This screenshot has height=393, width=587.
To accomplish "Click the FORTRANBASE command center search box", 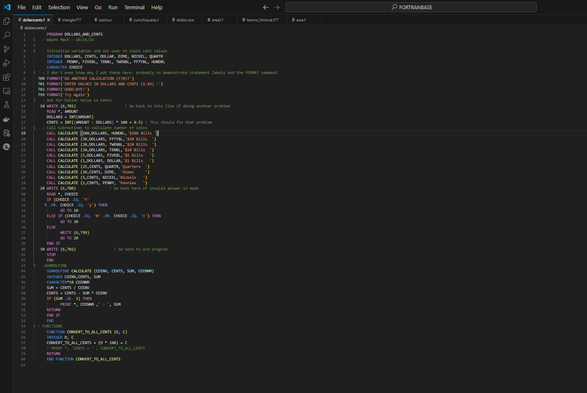I will [x=411, y=7].
